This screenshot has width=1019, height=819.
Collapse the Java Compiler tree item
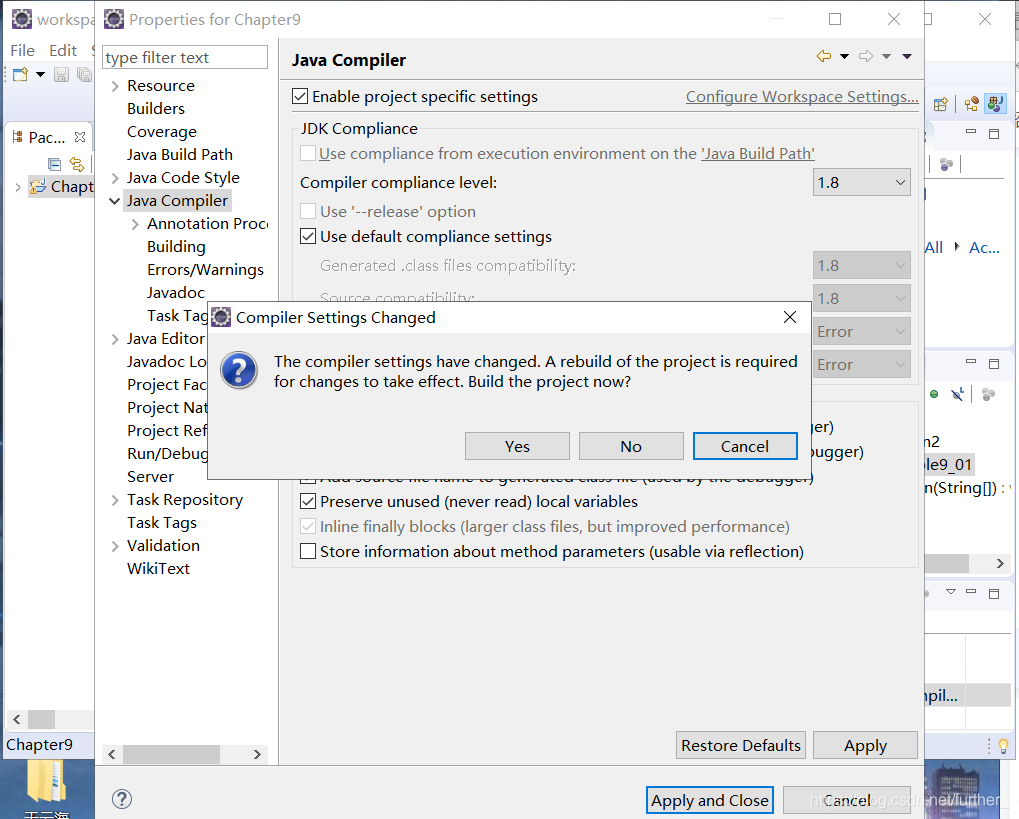coord(114,200)
